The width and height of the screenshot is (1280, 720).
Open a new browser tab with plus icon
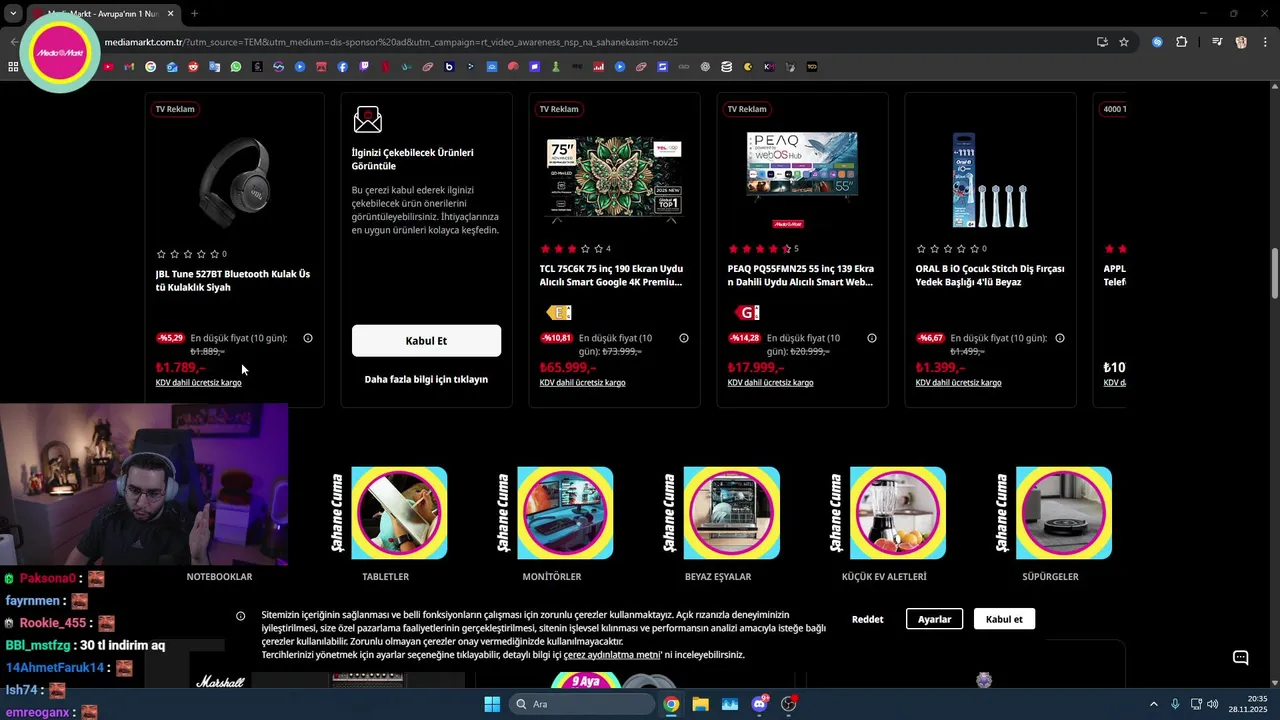pyautogui.click(x=194, y=13)
